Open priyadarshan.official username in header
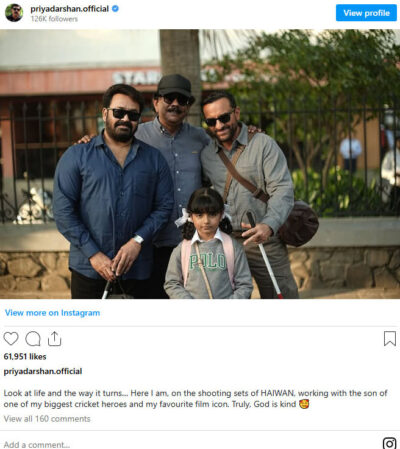Viewport: 400px width, 449px height. 70,9
